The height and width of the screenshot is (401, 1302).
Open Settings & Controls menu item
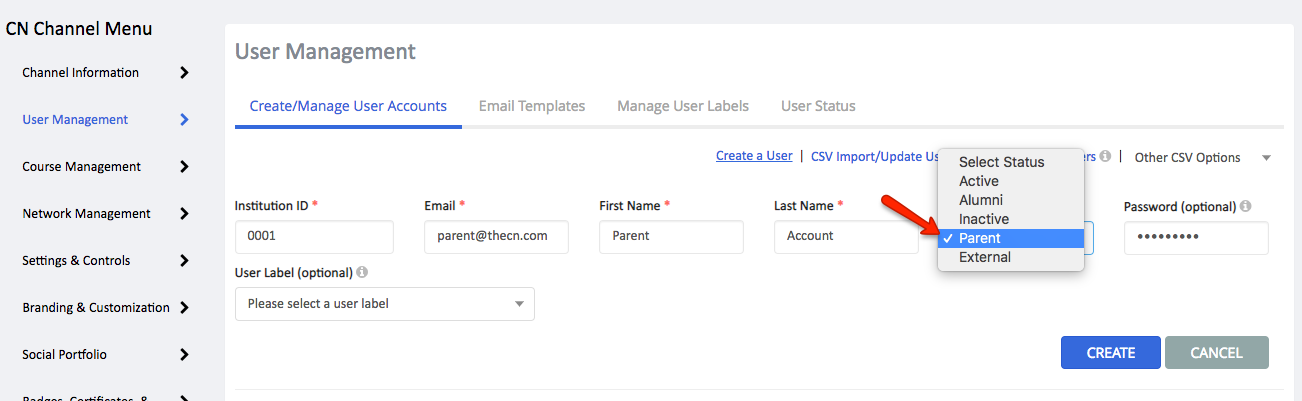(76, 260)
